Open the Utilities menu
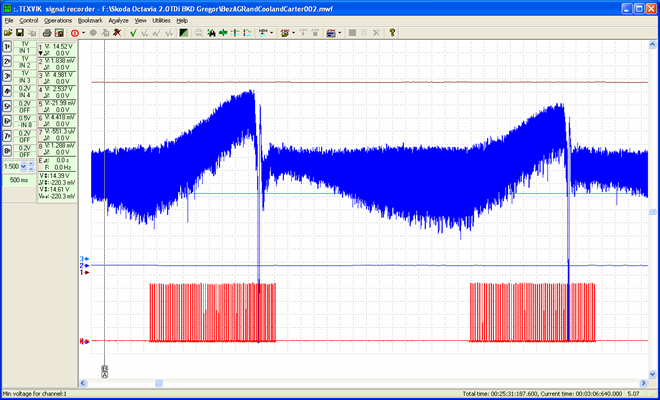The image size is (660, 400). (x=161, y=20)
